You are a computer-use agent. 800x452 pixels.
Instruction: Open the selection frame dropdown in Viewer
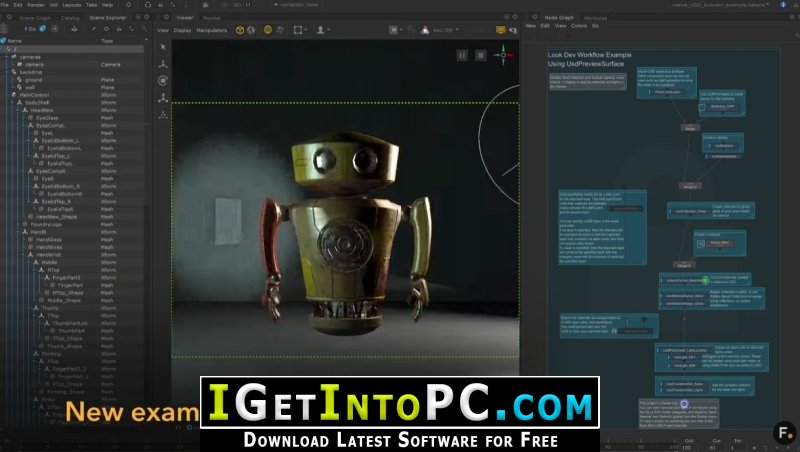(x=299, y=30)
